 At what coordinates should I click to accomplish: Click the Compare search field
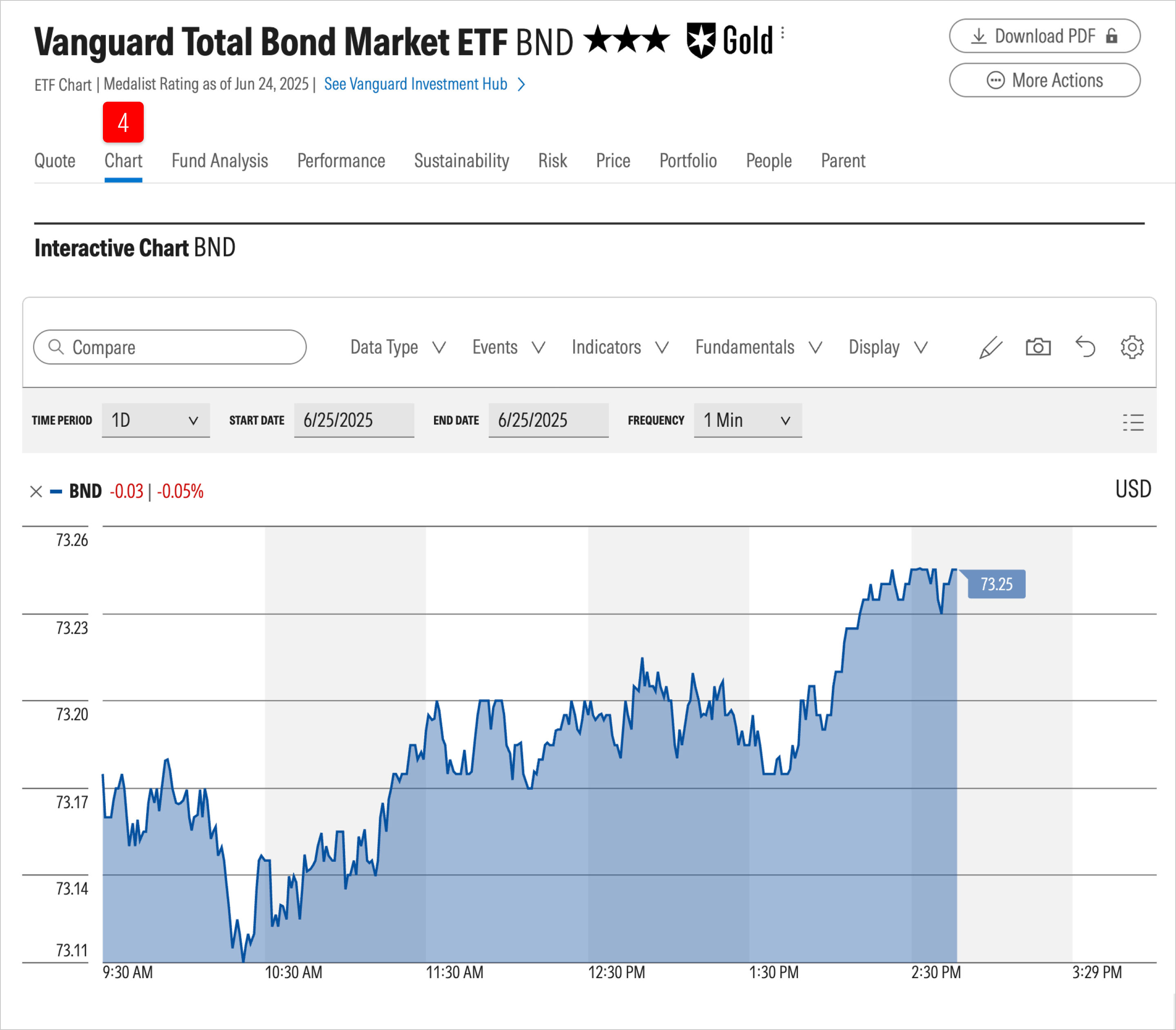[x=169, y=347]
